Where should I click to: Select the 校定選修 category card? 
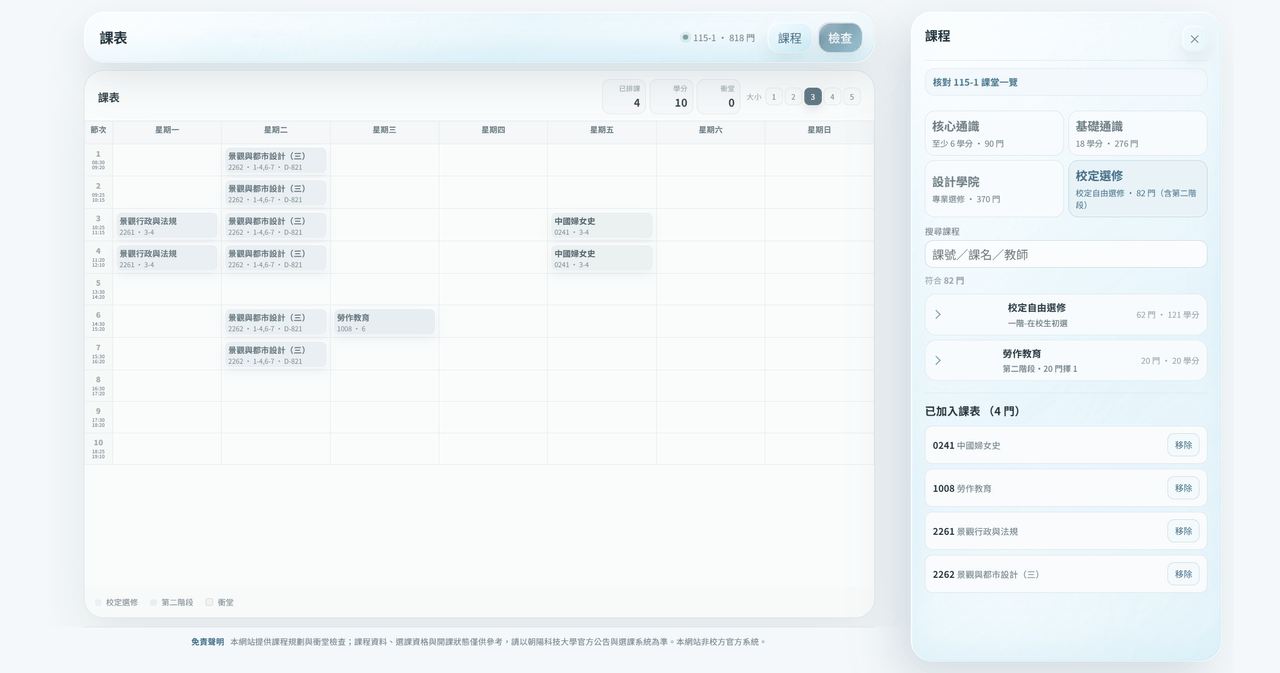[x=1137, y=189]
